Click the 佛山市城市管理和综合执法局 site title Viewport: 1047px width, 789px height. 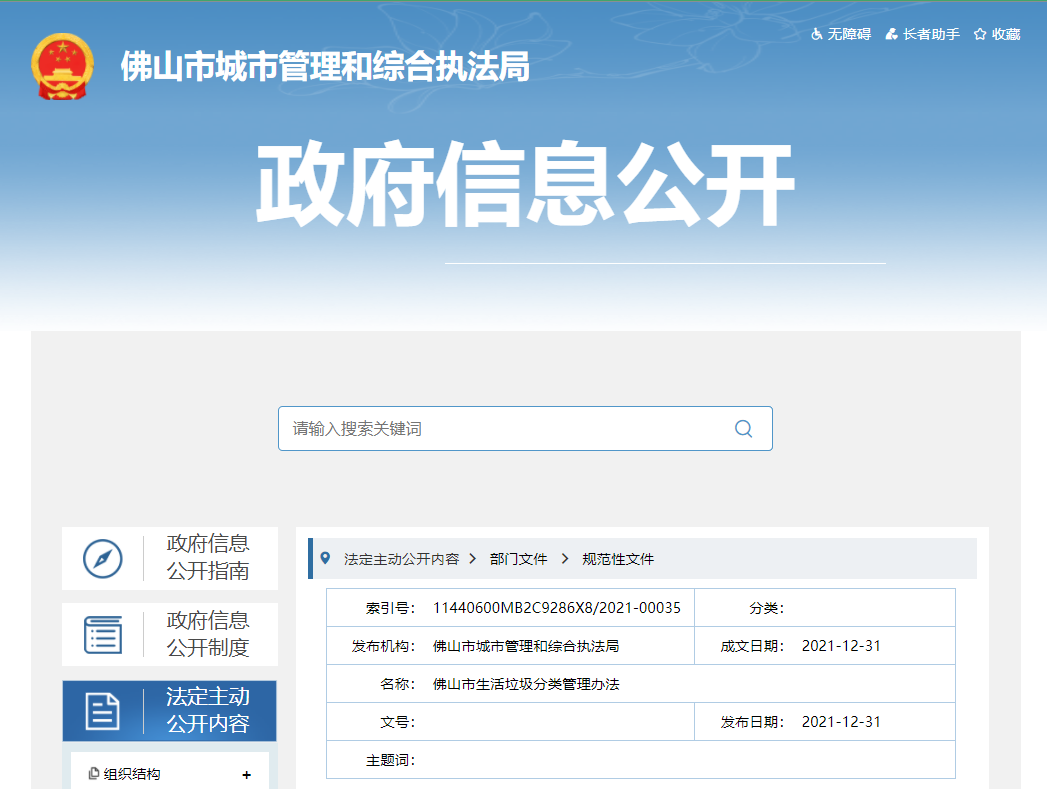[325, 67]
